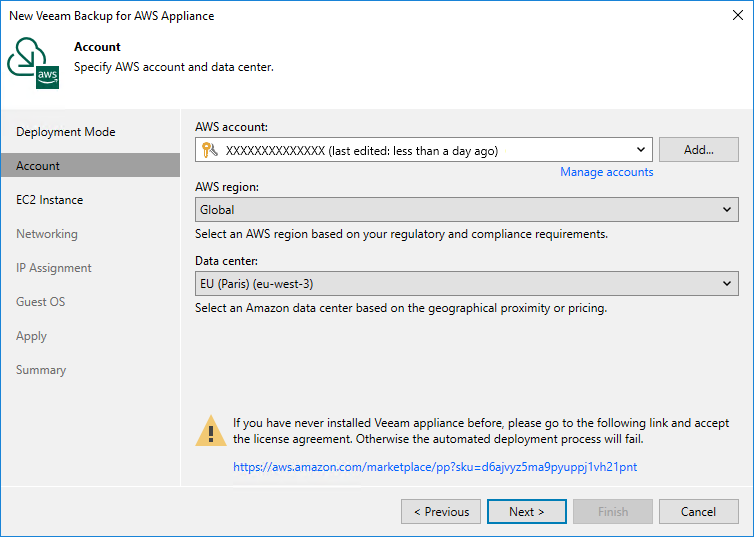Click the Add... account button
755x537 pixels.
(698, 150)
